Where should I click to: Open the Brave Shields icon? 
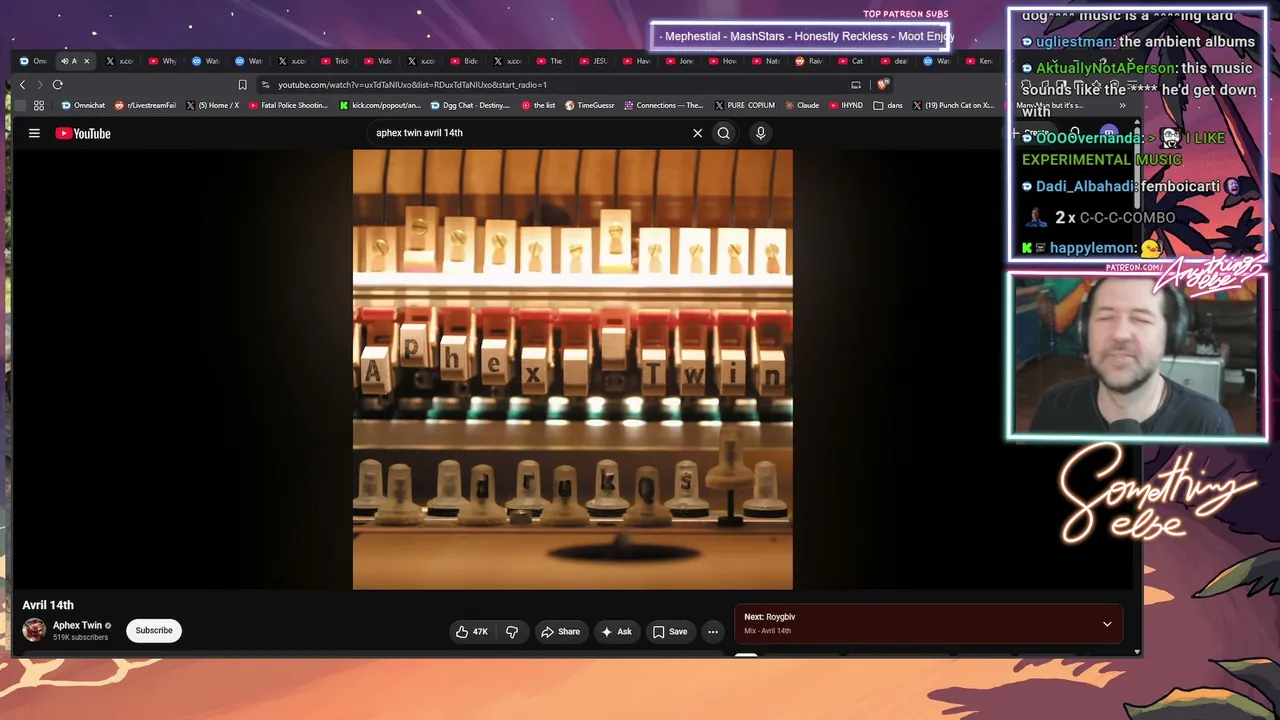tap(881, 85)
